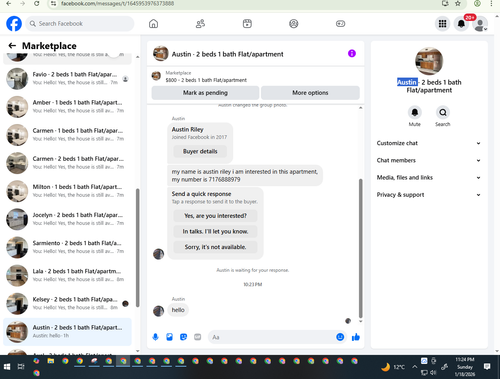
Task: Open File Explorer from the taskbar
Action: (51, 361)
